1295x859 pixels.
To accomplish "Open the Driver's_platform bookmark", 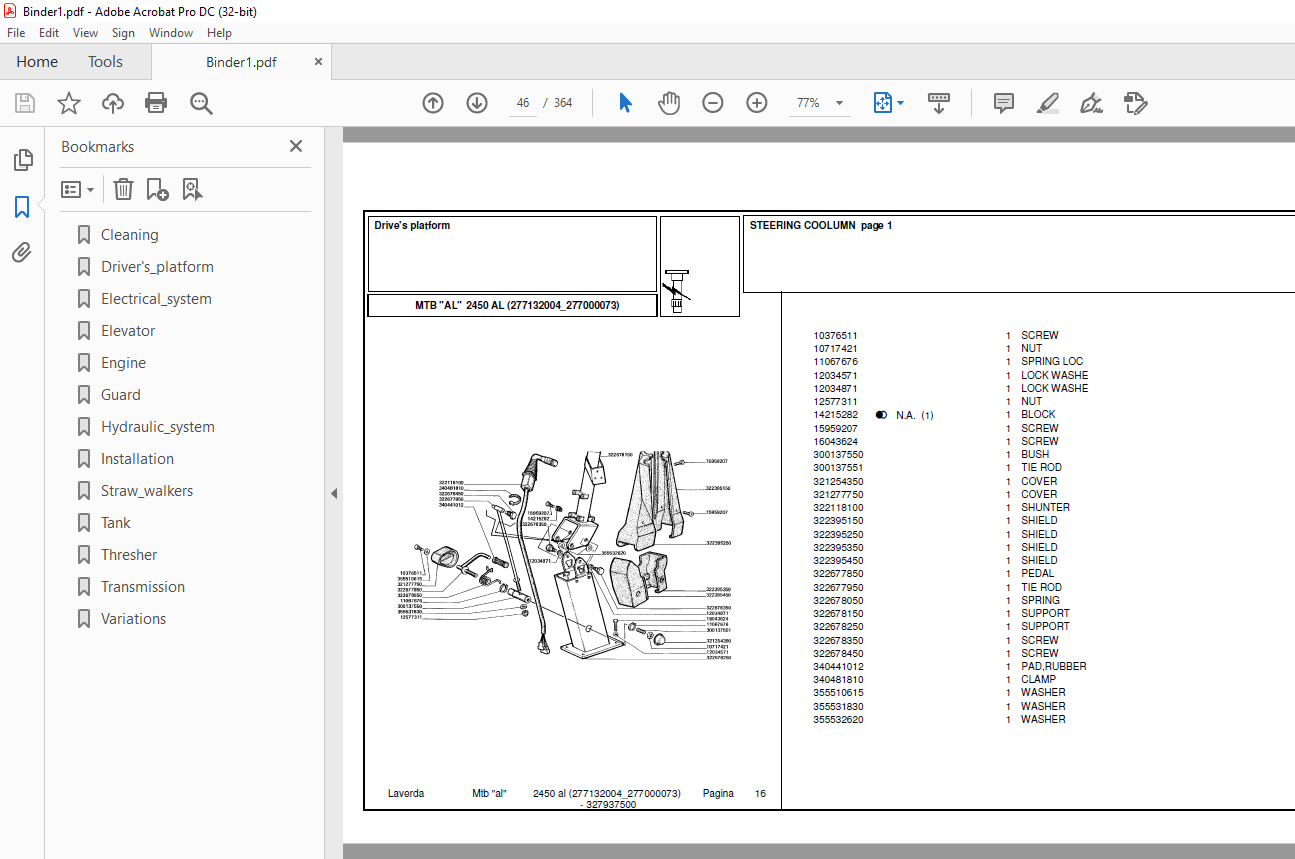I will click(x=157, y=267).
